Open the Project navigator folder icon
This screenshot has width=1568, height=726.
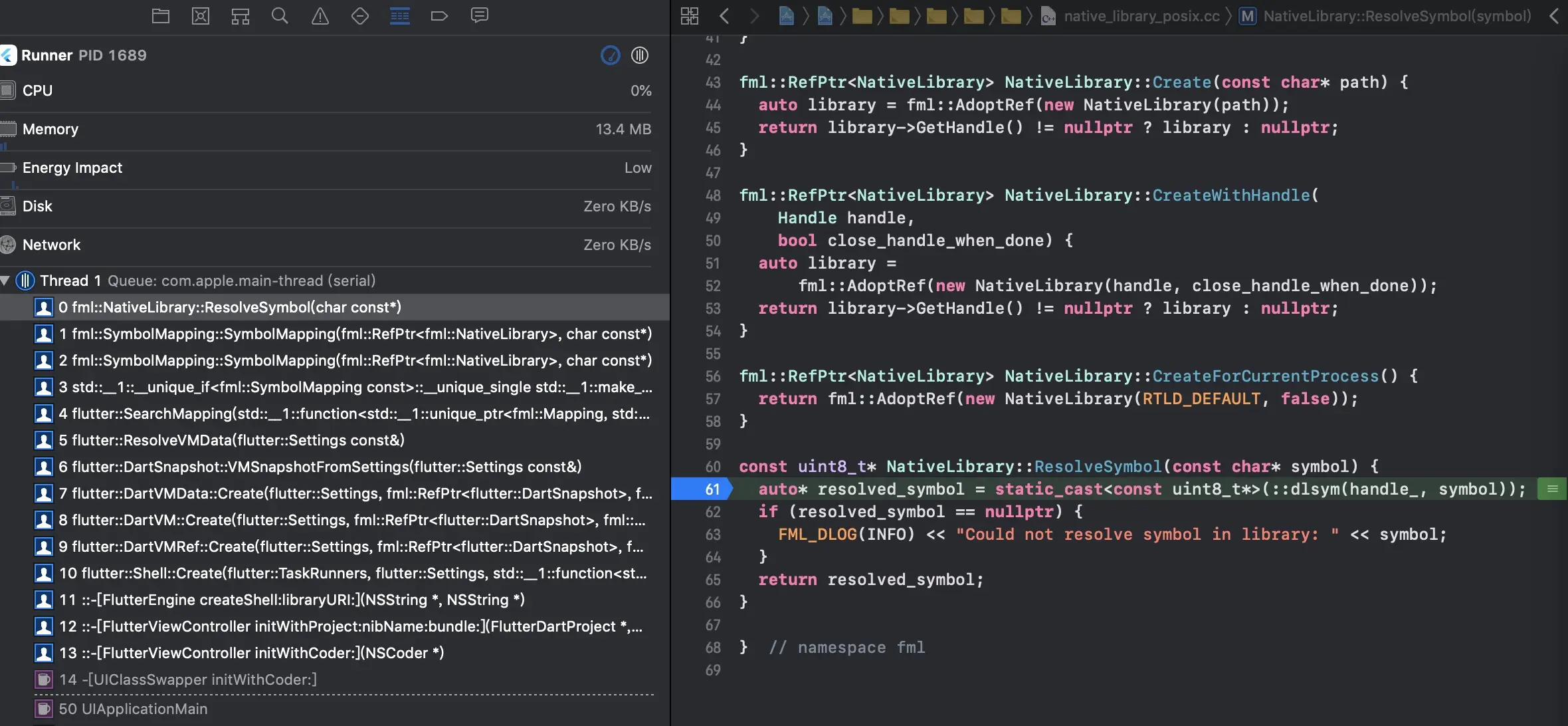[161, 16]
